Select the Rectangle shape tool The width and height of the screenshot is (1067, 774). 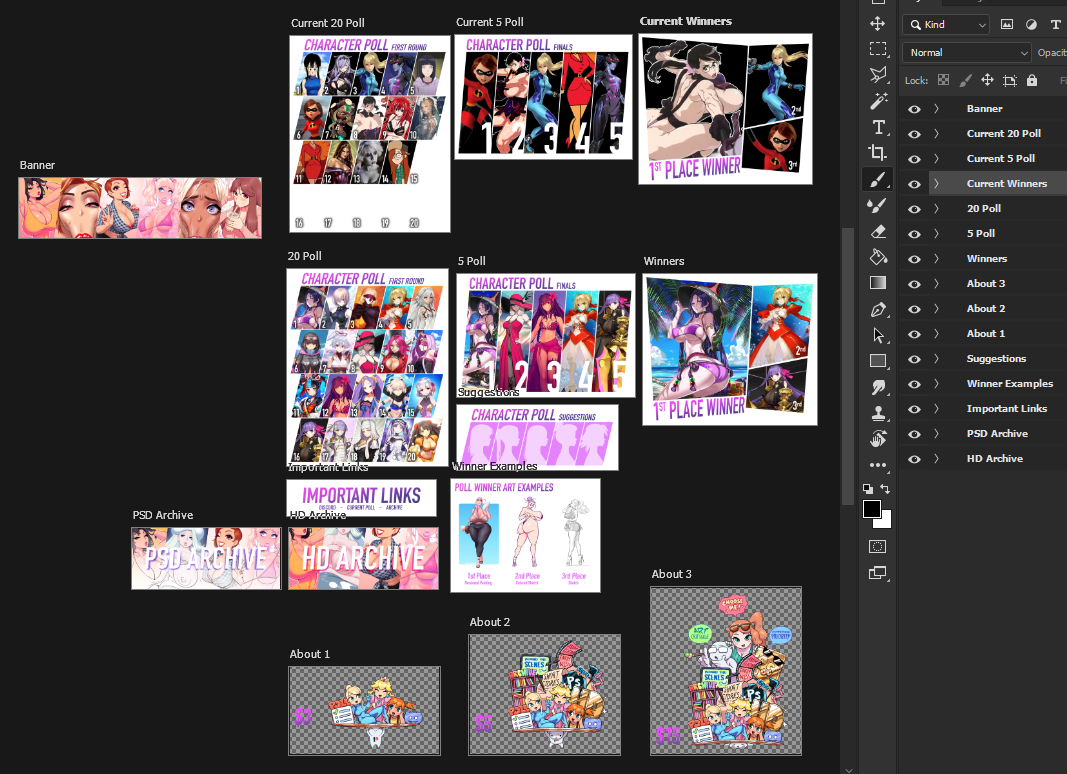878,361
